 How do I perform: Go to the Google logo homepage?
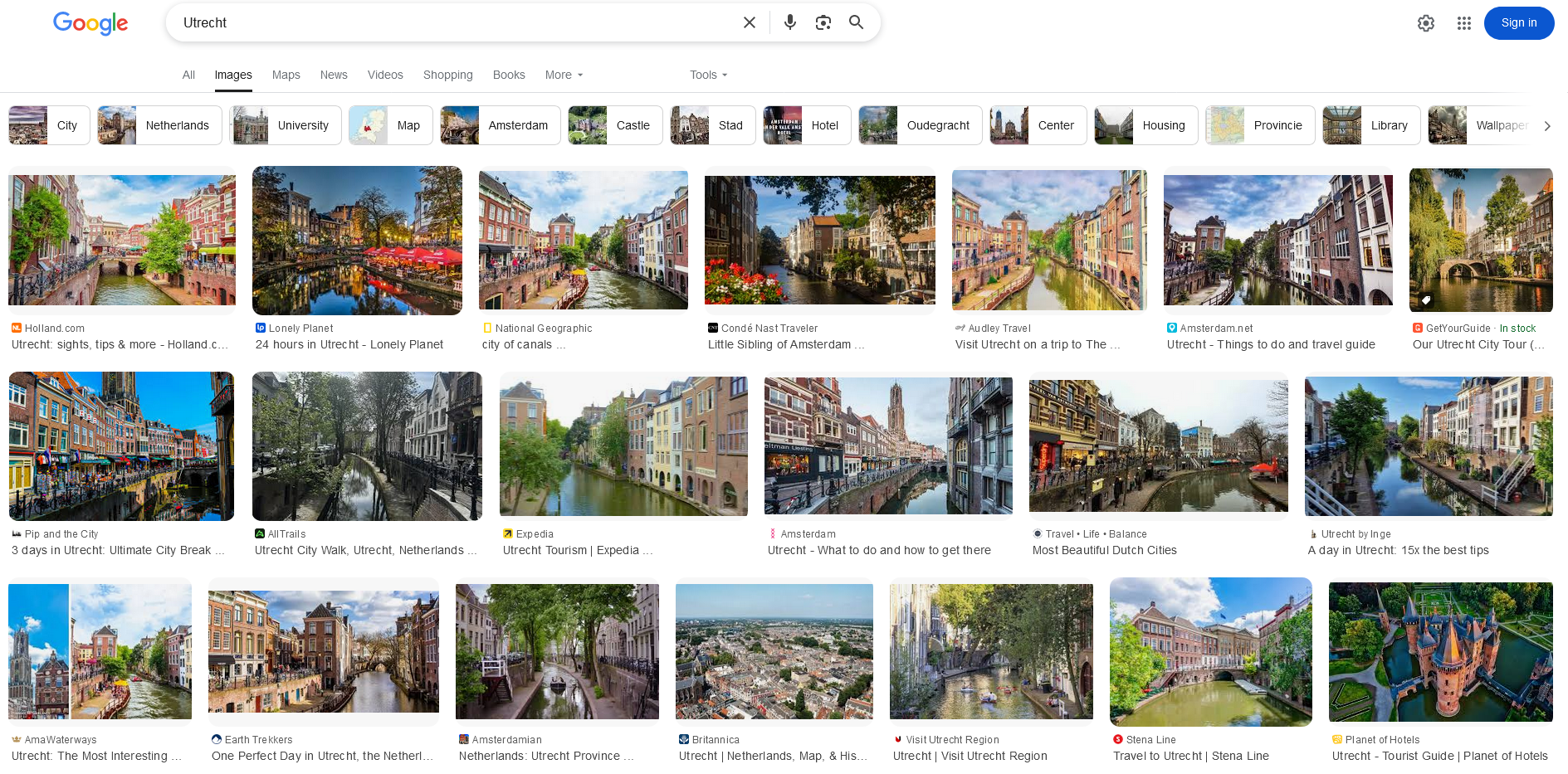pyautogui.click(x=90, y=23)
